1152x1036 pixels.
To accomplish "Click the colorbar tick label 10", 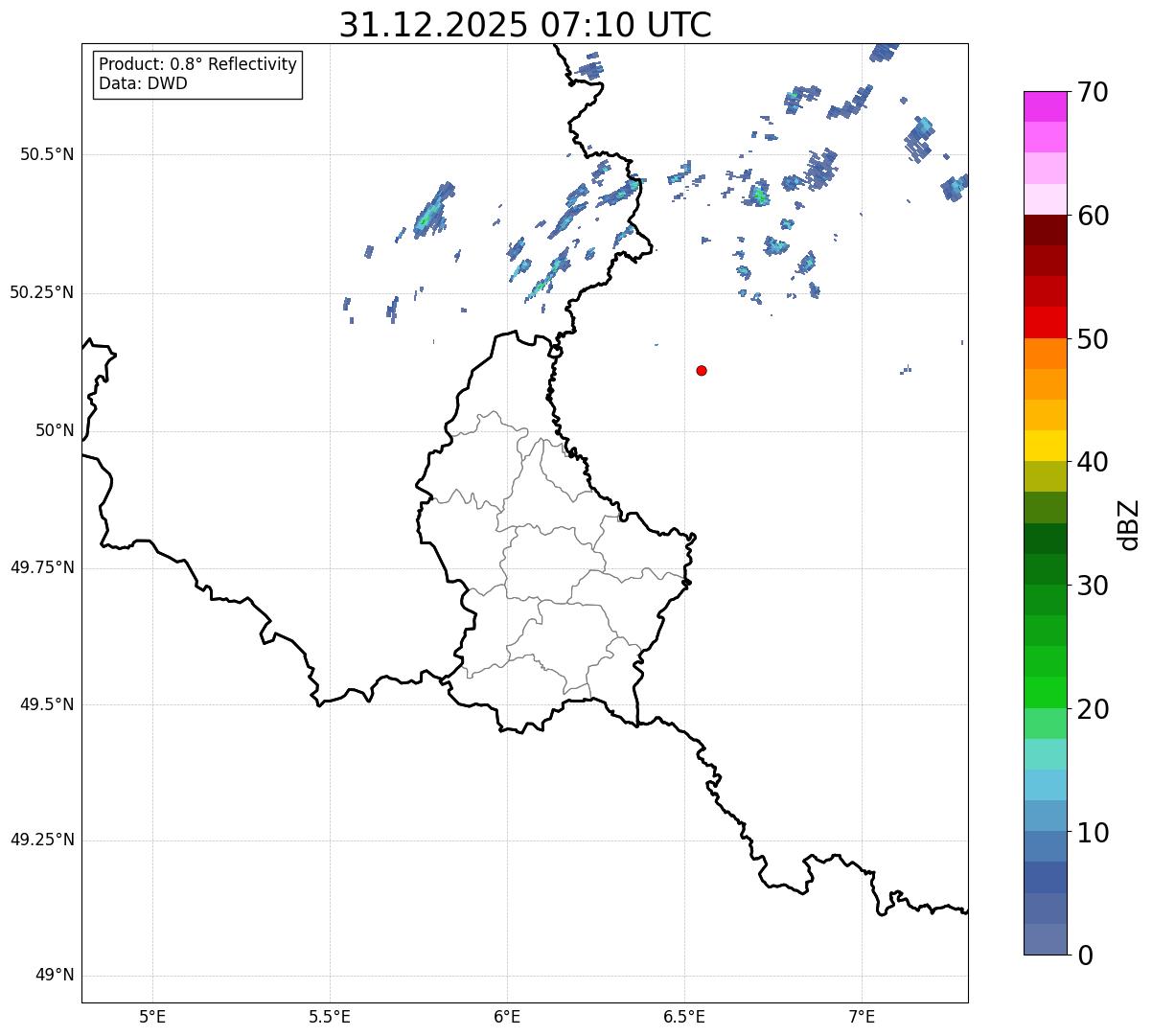I will pyautogui.click(x=1093, y=832).
